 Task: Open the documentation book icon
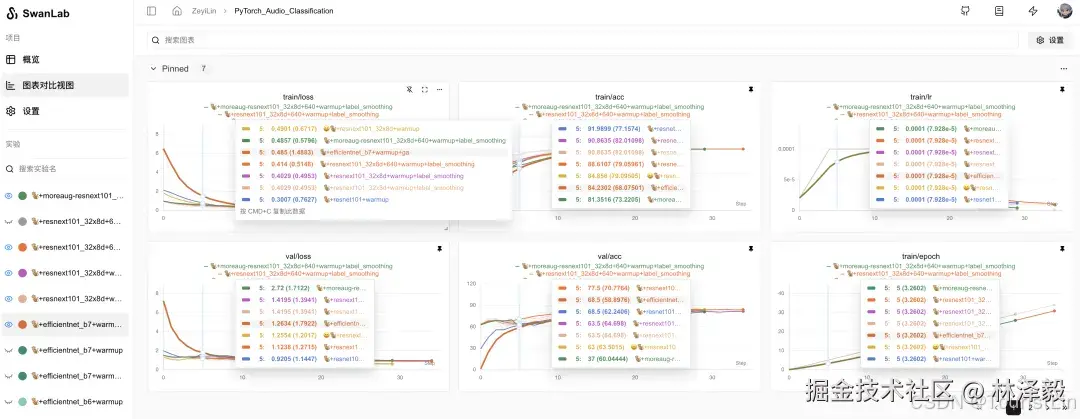[x=999, y=11]
